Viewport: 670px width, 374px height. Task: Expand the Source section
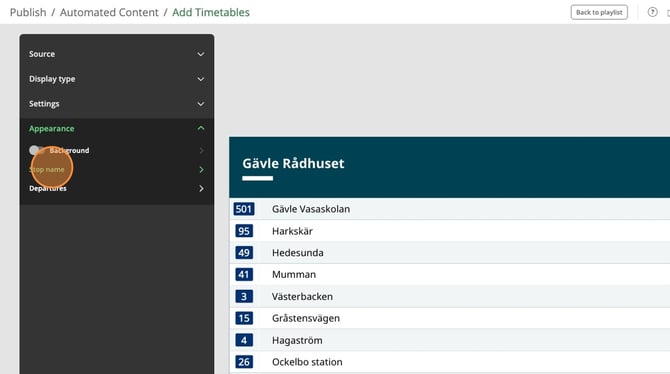tap(117, 54)
